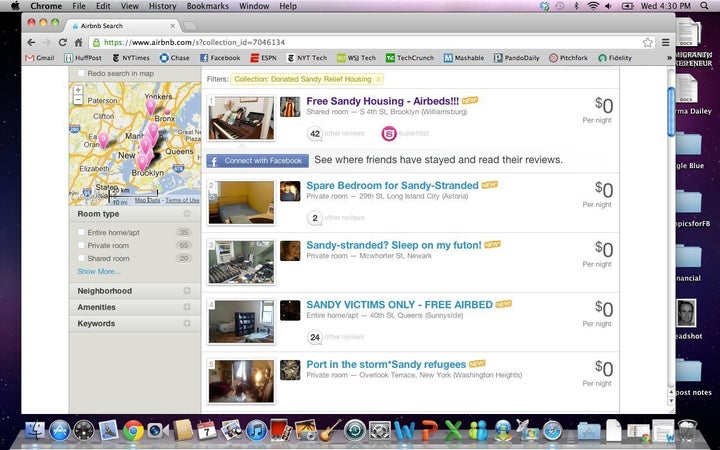Open Google Chrome from the dock
The image size is (720, 450).
pyautogui.click(x=133, y=431)
